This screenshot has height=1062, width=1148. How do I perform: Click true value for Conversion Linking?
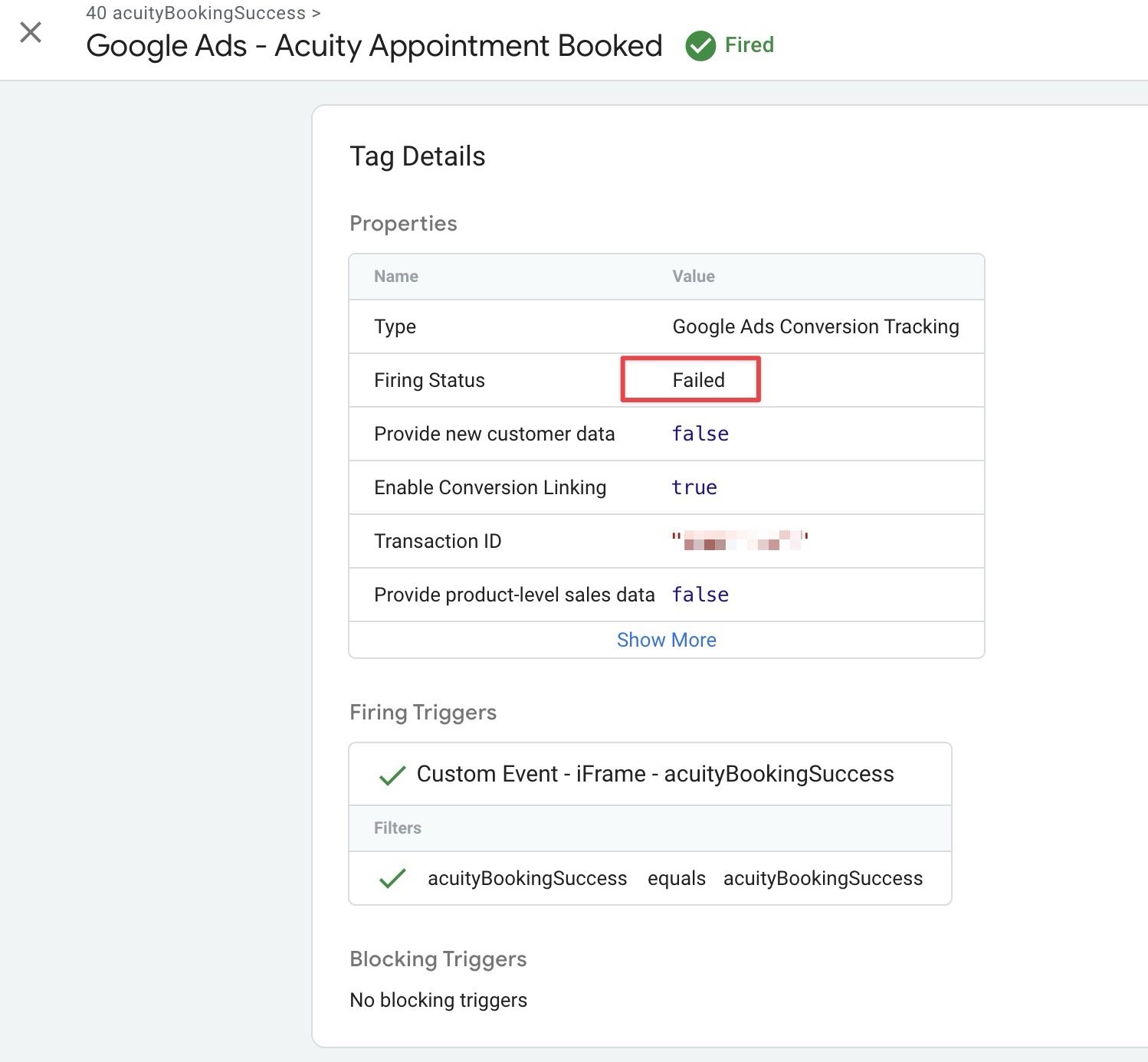point(694,487)
